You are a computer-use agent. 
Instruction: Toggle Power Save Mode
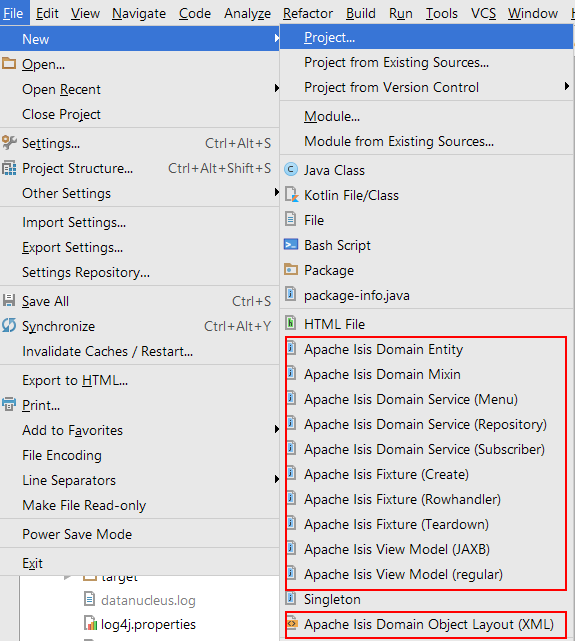pos(139,533)
